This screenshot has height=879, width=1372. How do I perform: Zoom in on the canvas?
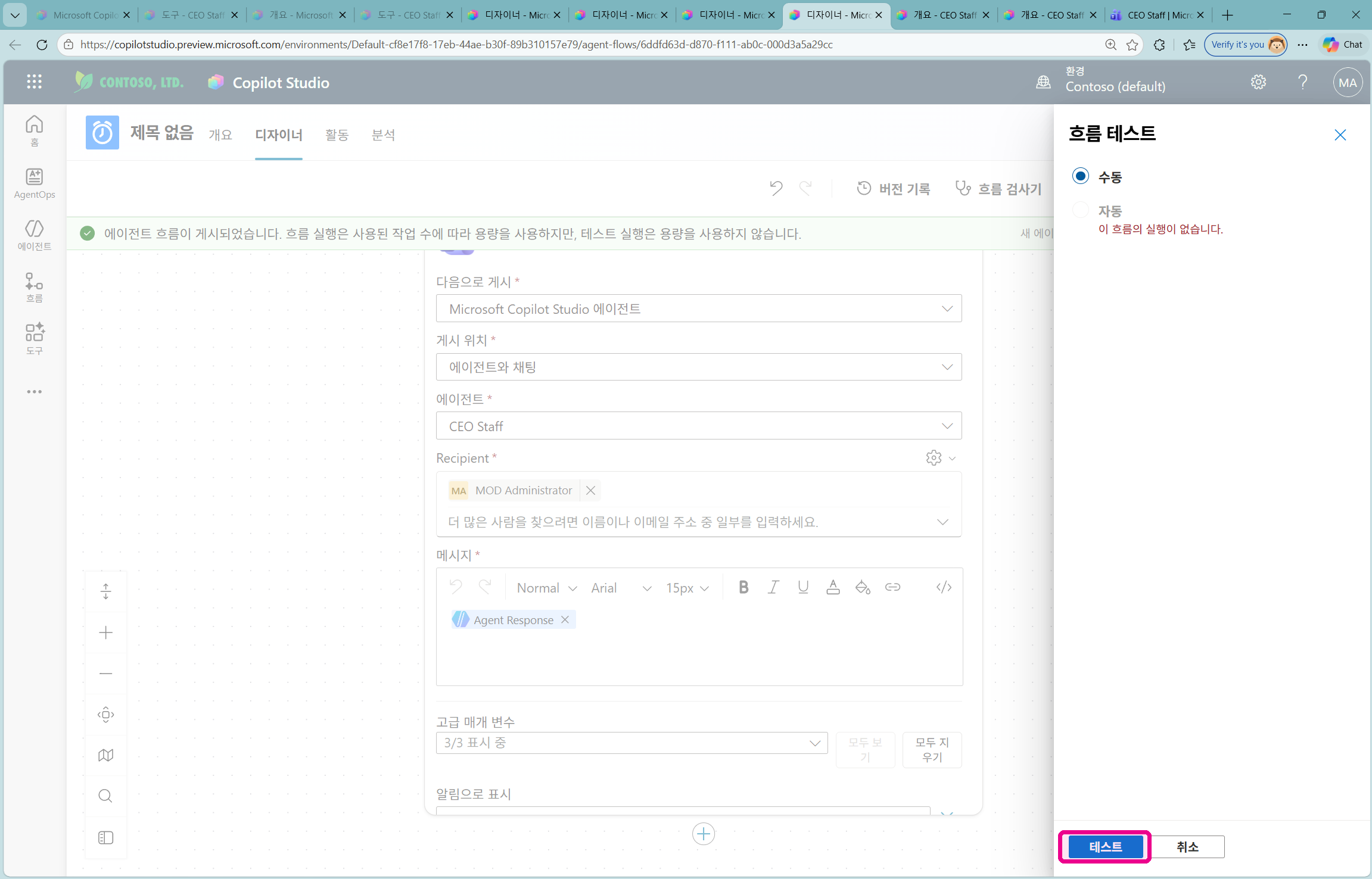105,632
